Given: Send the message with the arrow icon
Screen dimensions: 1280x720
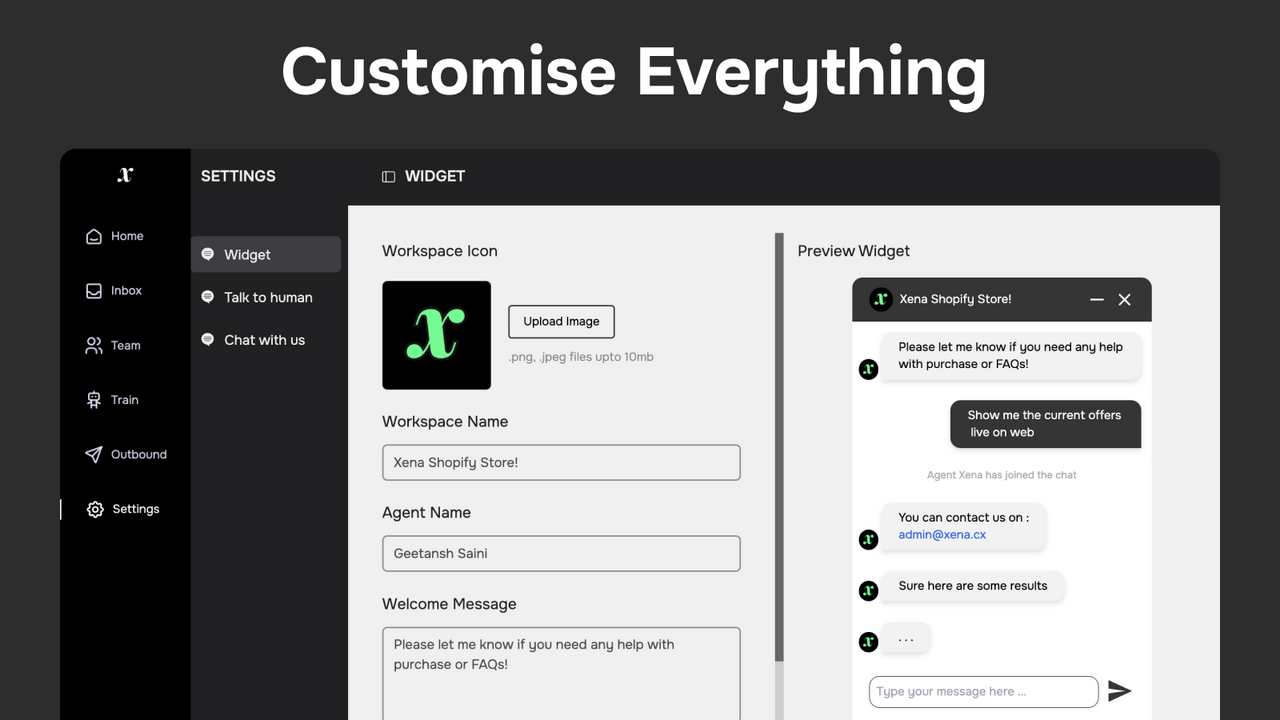Looking at the screenshot, I should pos(1120,691).
